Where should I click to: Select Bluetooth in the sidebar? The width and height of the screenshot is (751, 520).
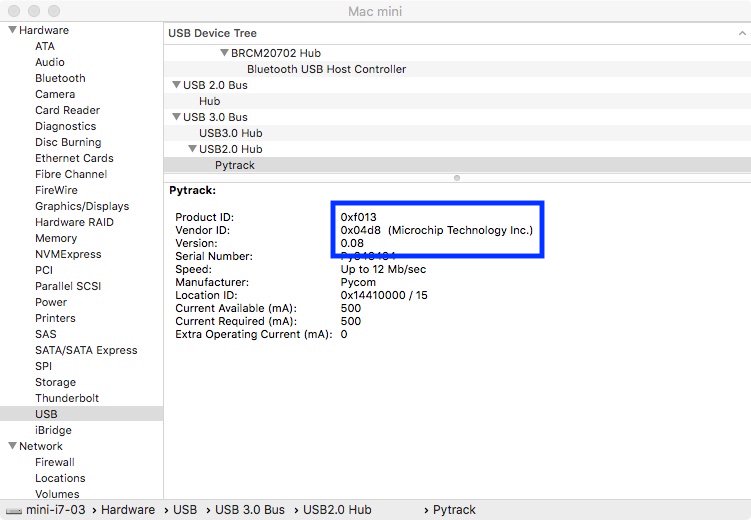point(60,78)
